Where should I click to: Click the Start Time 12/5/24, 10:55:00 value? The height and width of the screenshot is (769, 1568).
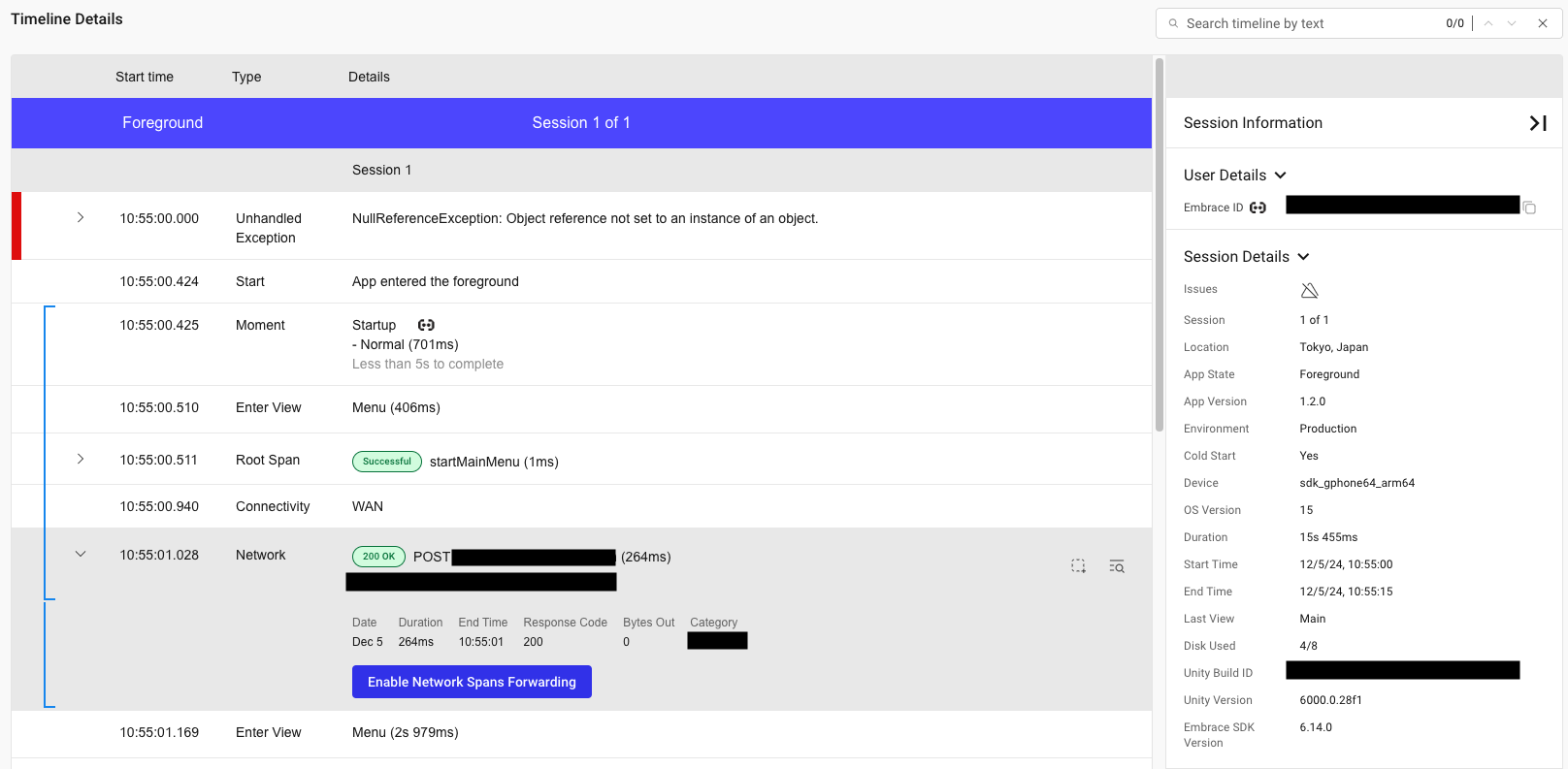1347,564
